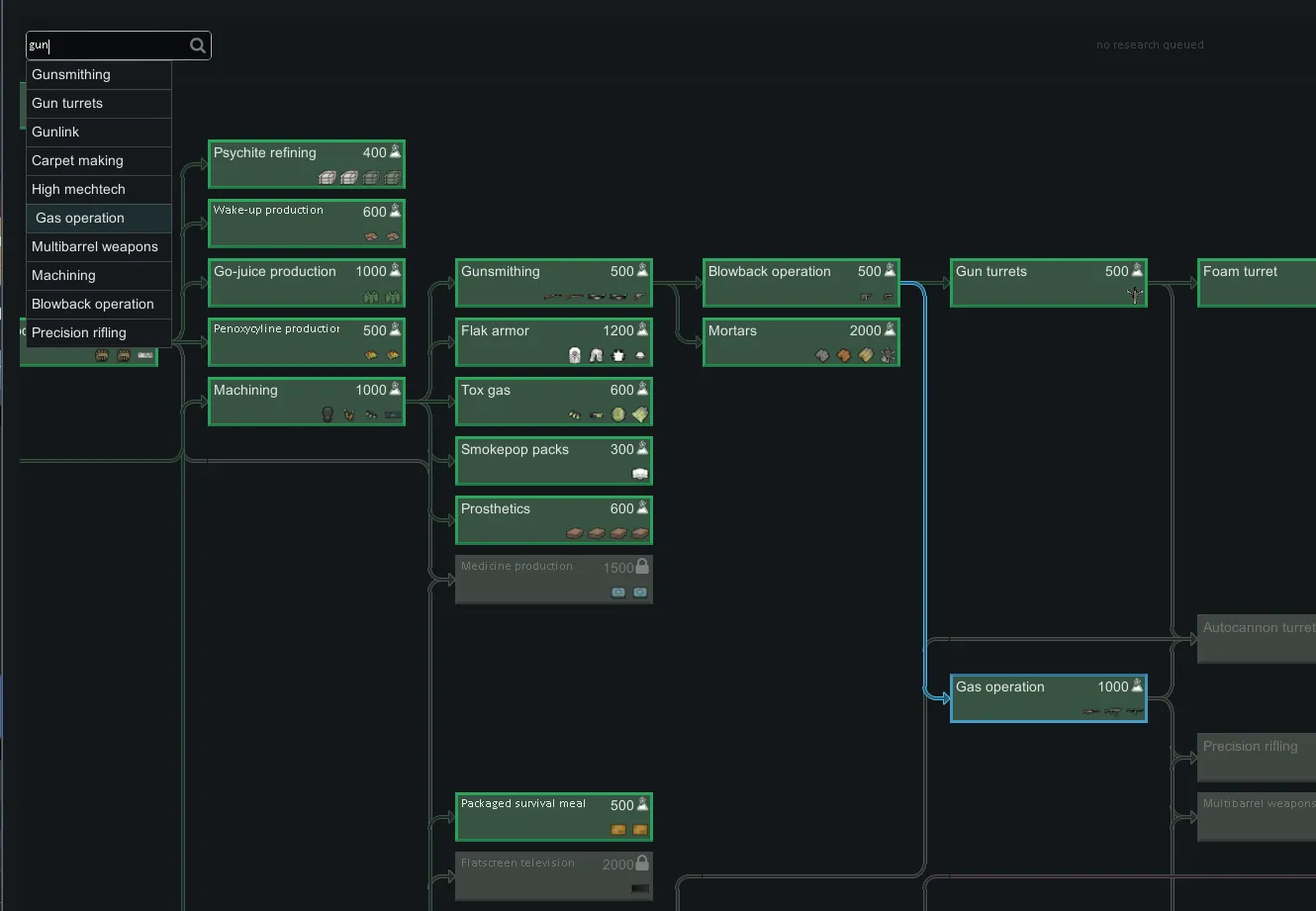Click the lock icon on Flatscreen television
The width and height of the screenshot is (1316, 911).
click(x=642, y=864)
